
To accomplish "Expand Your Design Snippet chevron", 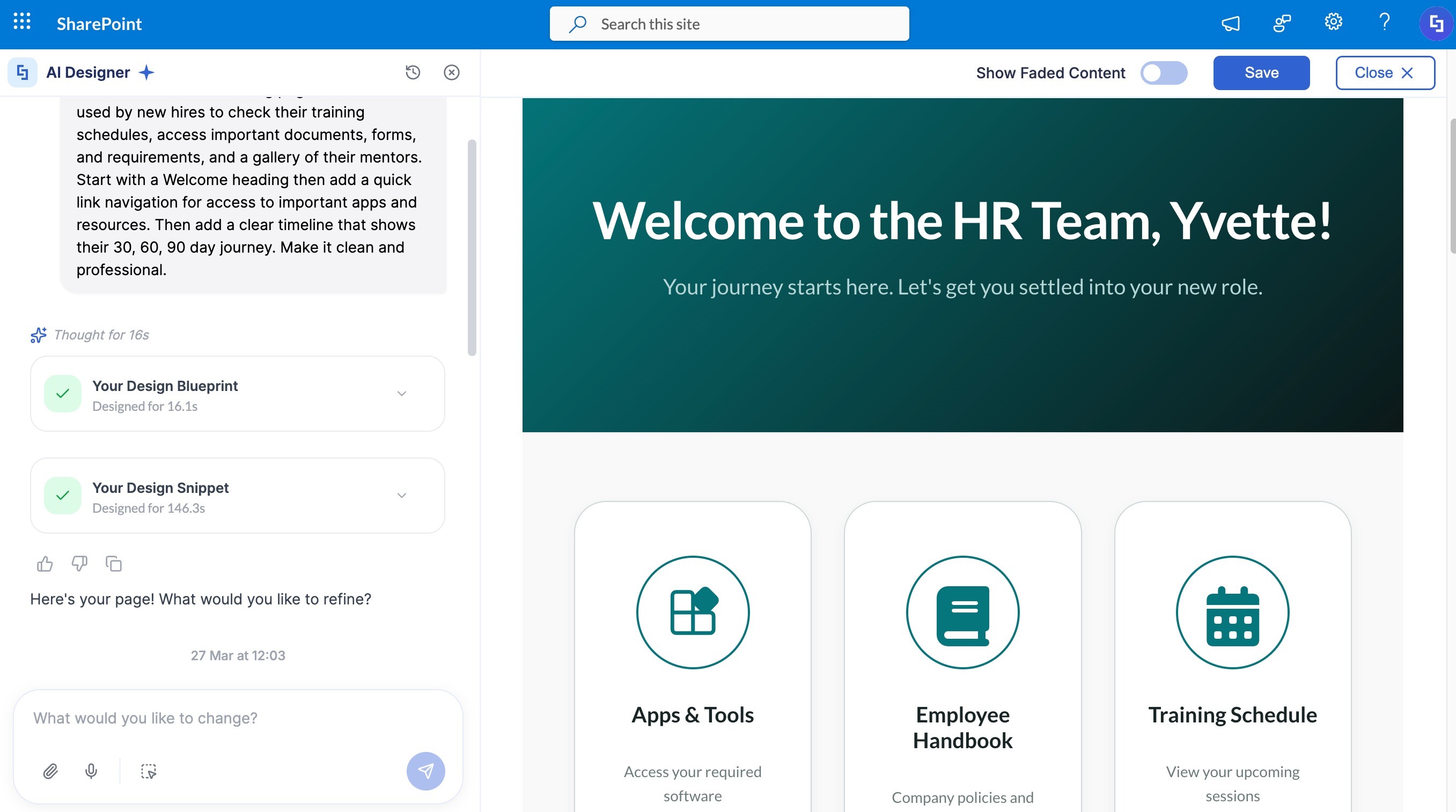I will [x=402, y=495].
